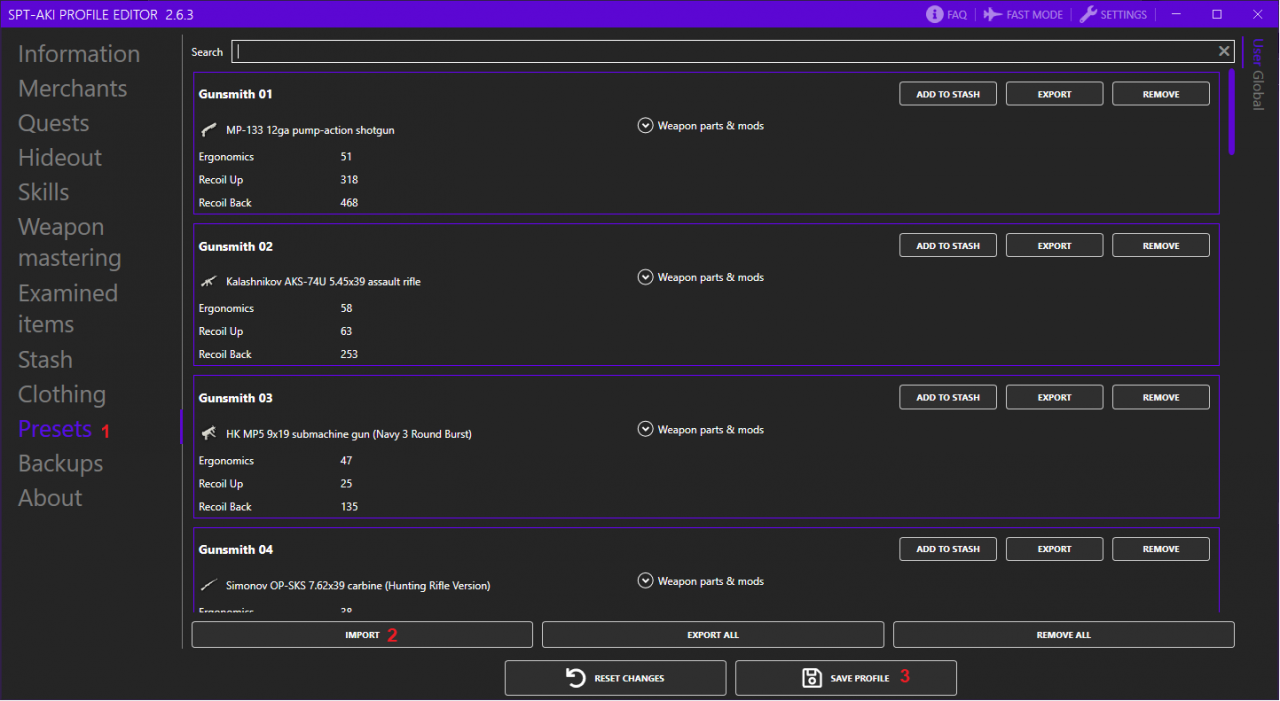Click the Reset Changes arrow icon
Screen dimensions: 1280x701
click(576, 678)
